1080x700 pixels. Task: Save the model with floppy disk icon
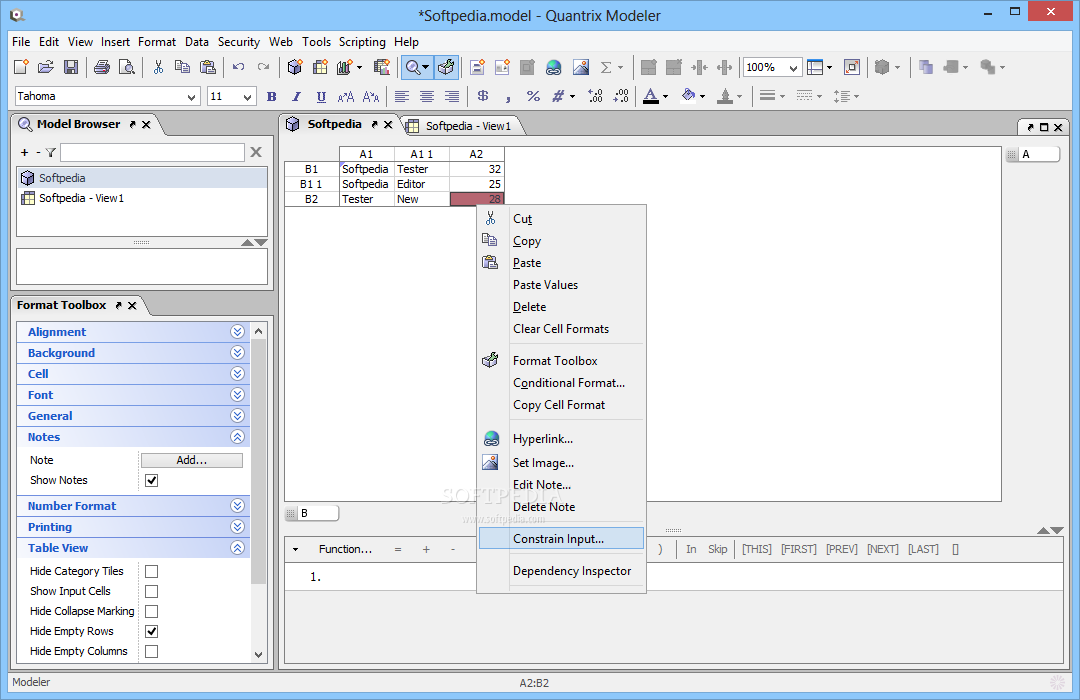click(70, 67)
